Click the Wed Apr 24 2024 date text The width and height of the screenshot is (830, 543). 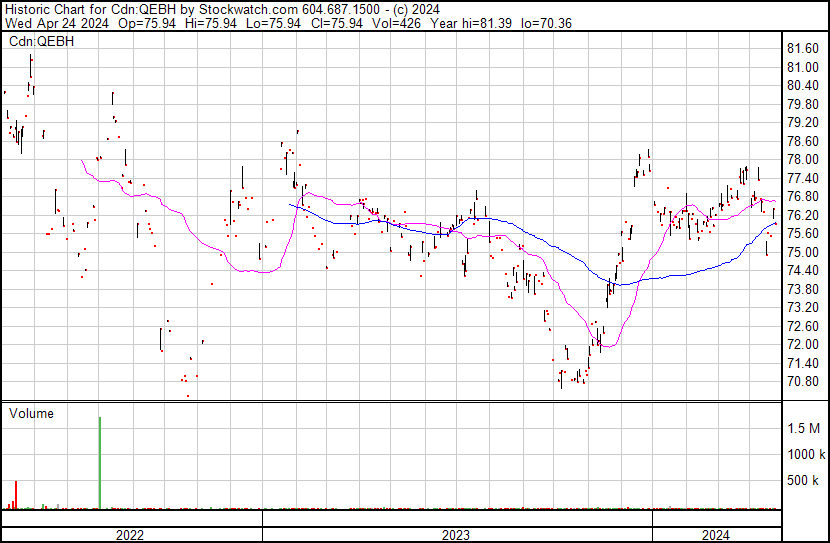pyautogui.click(x=54, y=24)
